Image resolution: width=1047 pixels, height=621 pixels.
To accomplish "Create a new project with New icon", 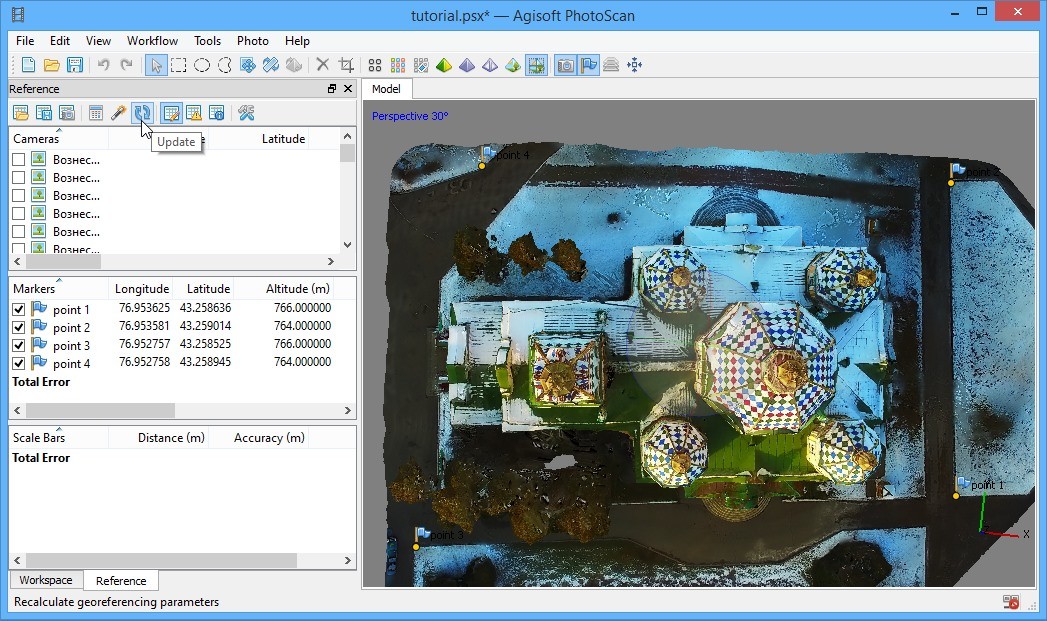I will [x=28, y=65].
